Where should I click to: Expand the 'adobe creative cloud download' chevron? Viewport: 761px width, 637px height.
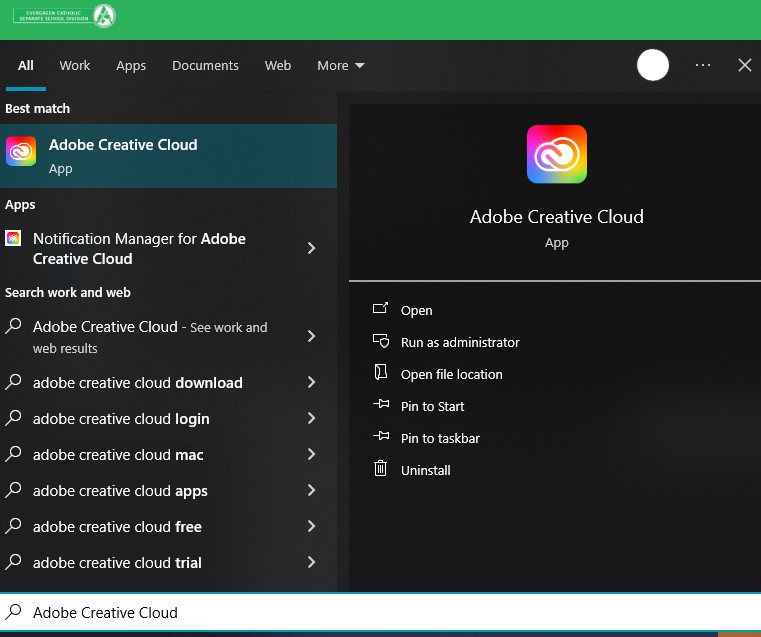tap(312, 382)
